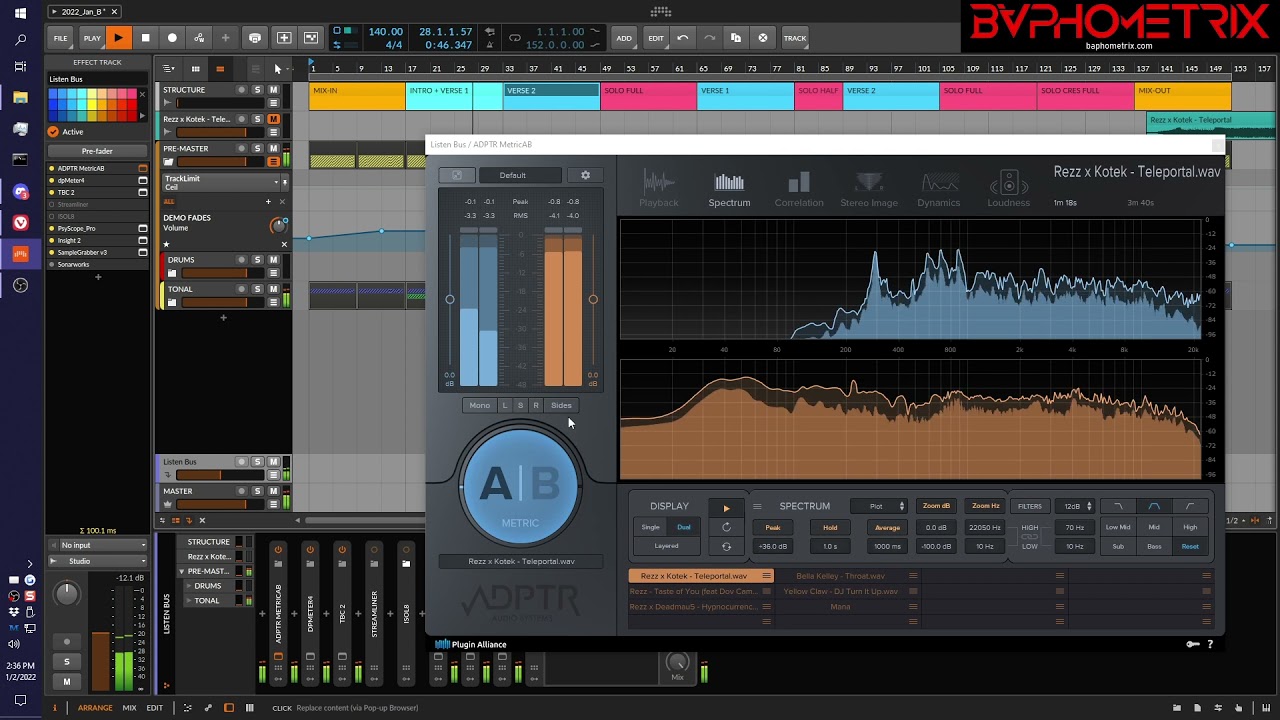
Task: Open the Dynamics tab in MetricAB
Action: (939, 189)
